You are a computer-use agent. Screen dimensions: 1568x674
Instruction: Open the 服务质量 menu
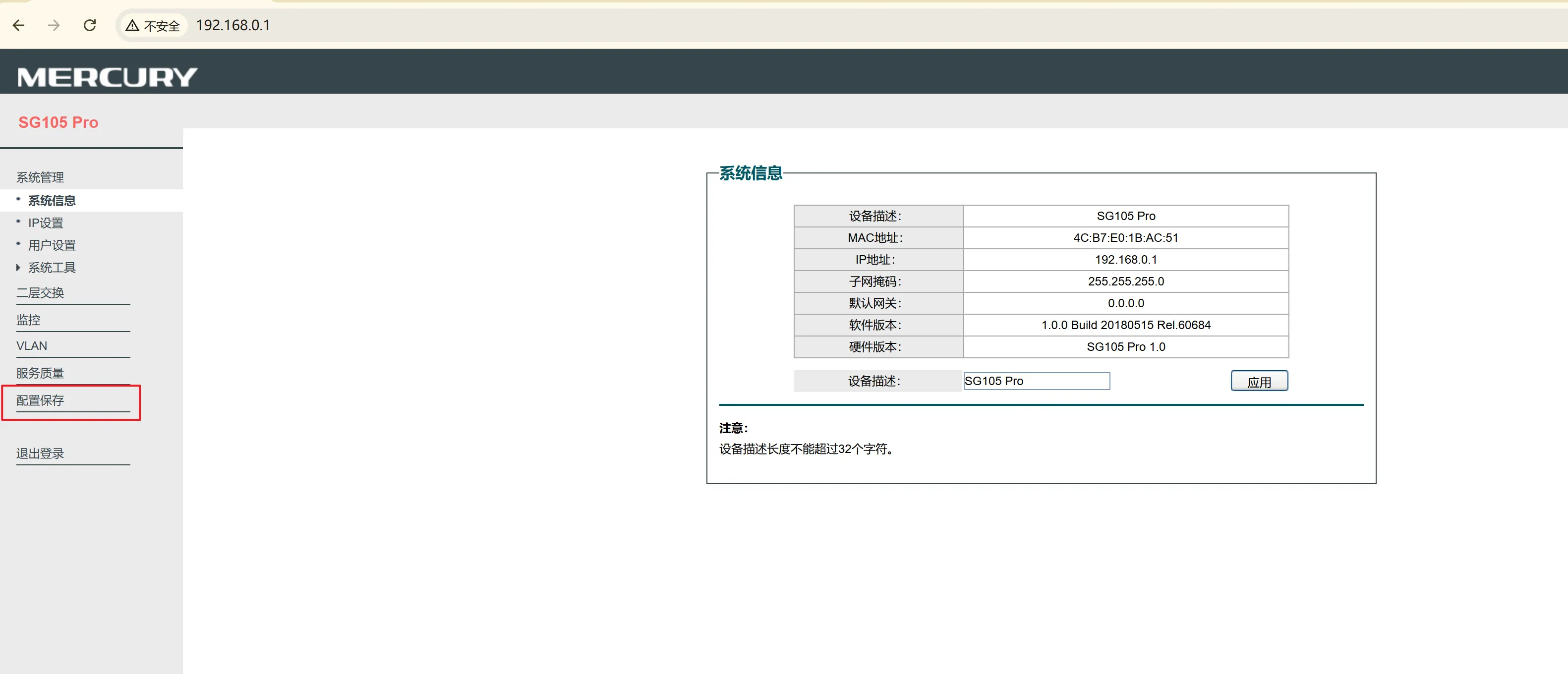pyautogui.click(x=40, y=373)
